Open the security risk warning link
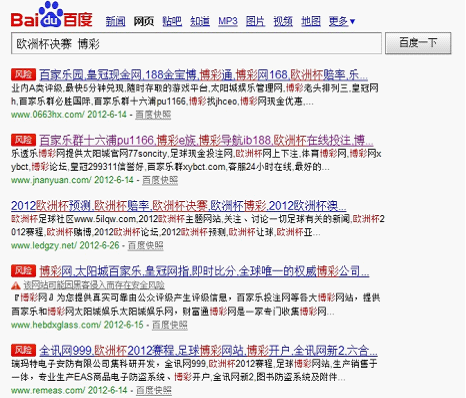466x398 pixels. [x=94, y=285]
